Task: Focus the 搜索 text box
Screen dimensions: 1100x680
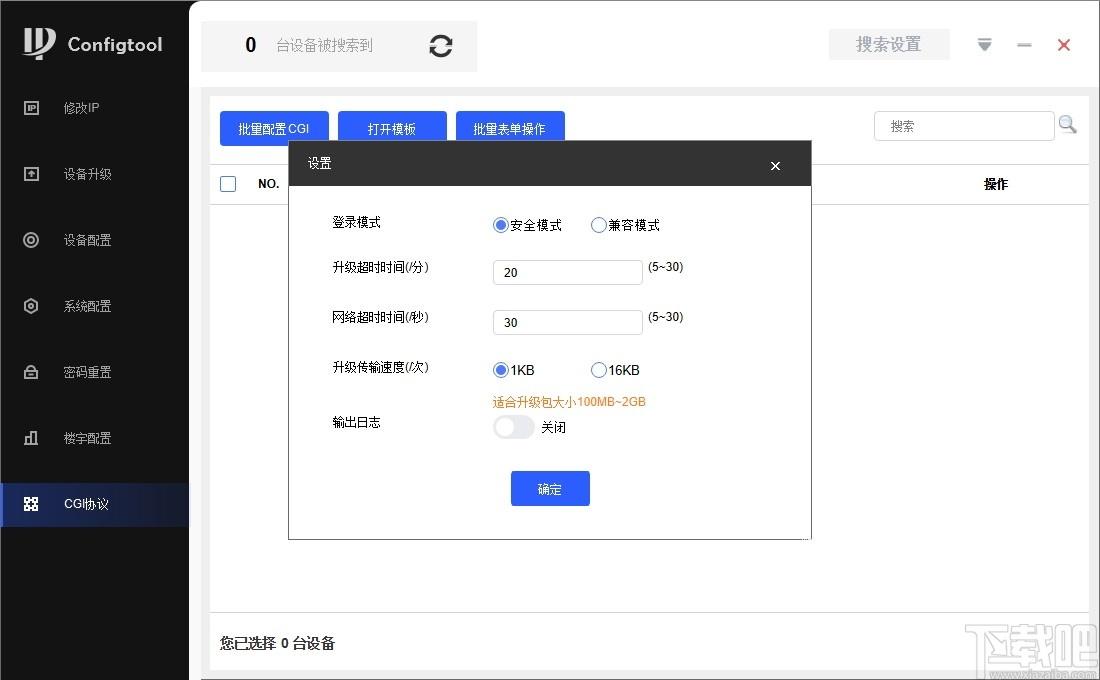Action: (x=964, y=126)
